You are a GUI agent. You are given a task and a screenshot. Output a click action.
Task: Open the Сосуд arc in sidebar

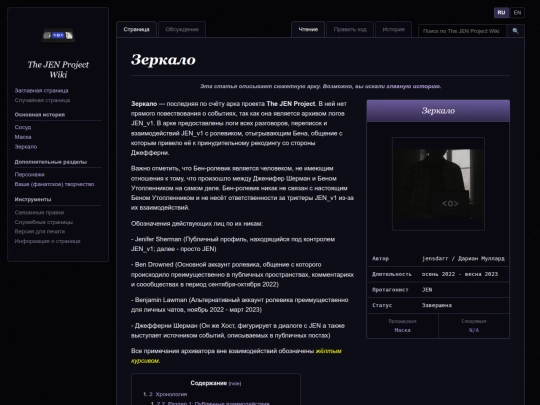(x=23, y=127)
